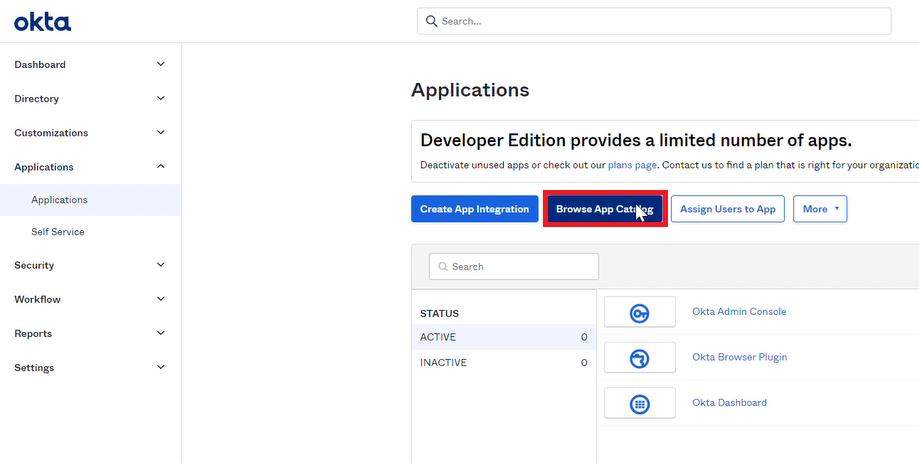
Task: Open the More dropdown button
Action: click(820, 209)
